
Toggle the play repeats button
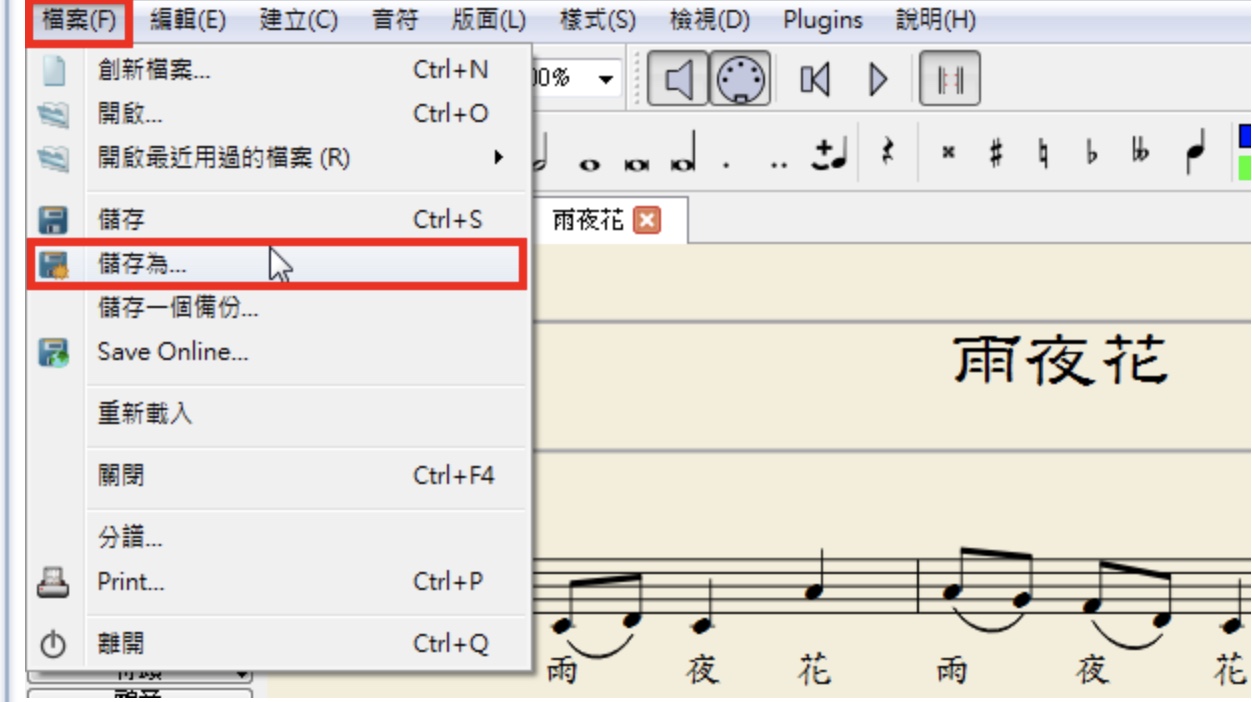click(x=950, y=79)
